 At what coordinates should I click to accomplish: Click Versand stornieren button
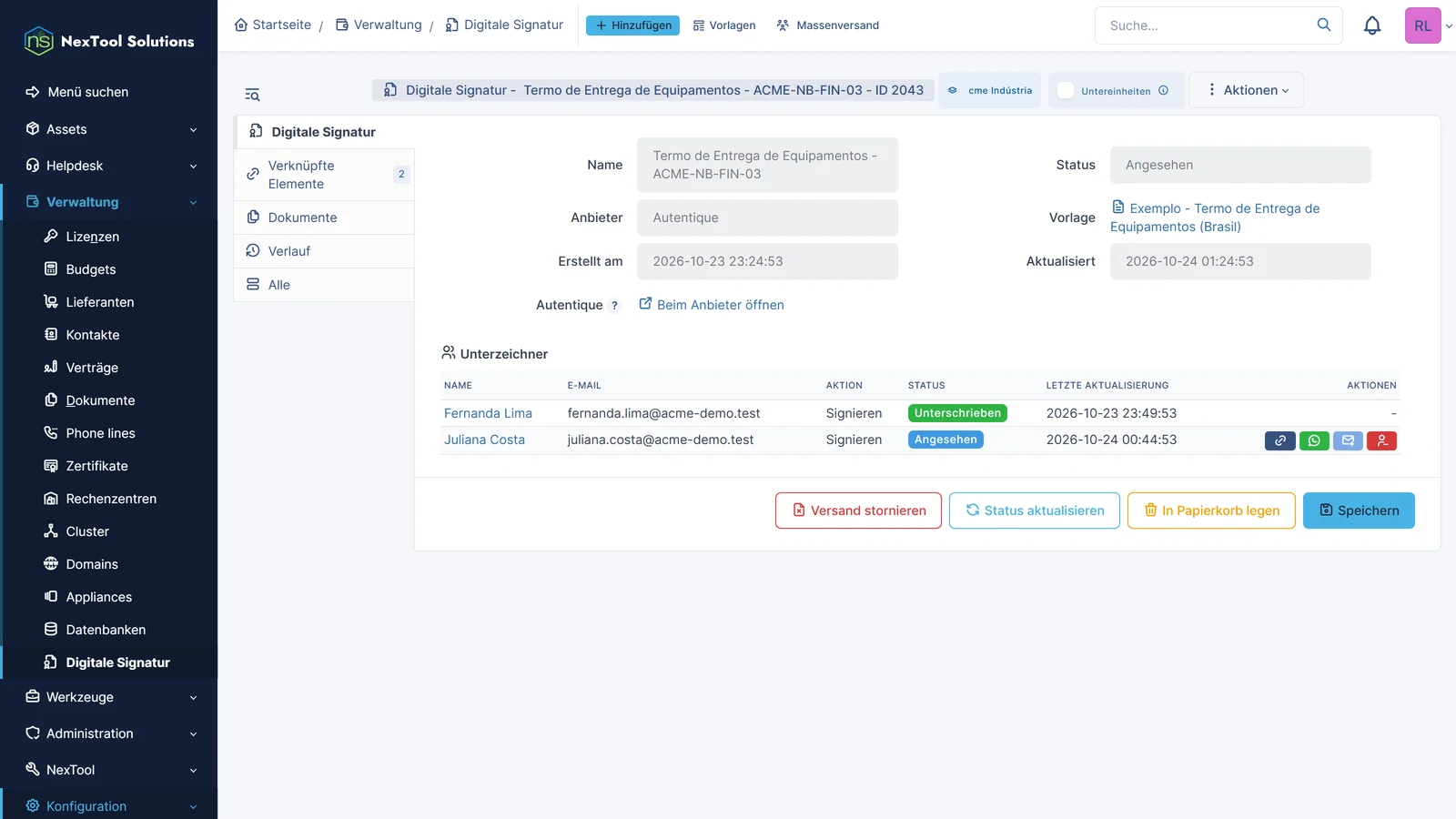(x=858, y=511)
